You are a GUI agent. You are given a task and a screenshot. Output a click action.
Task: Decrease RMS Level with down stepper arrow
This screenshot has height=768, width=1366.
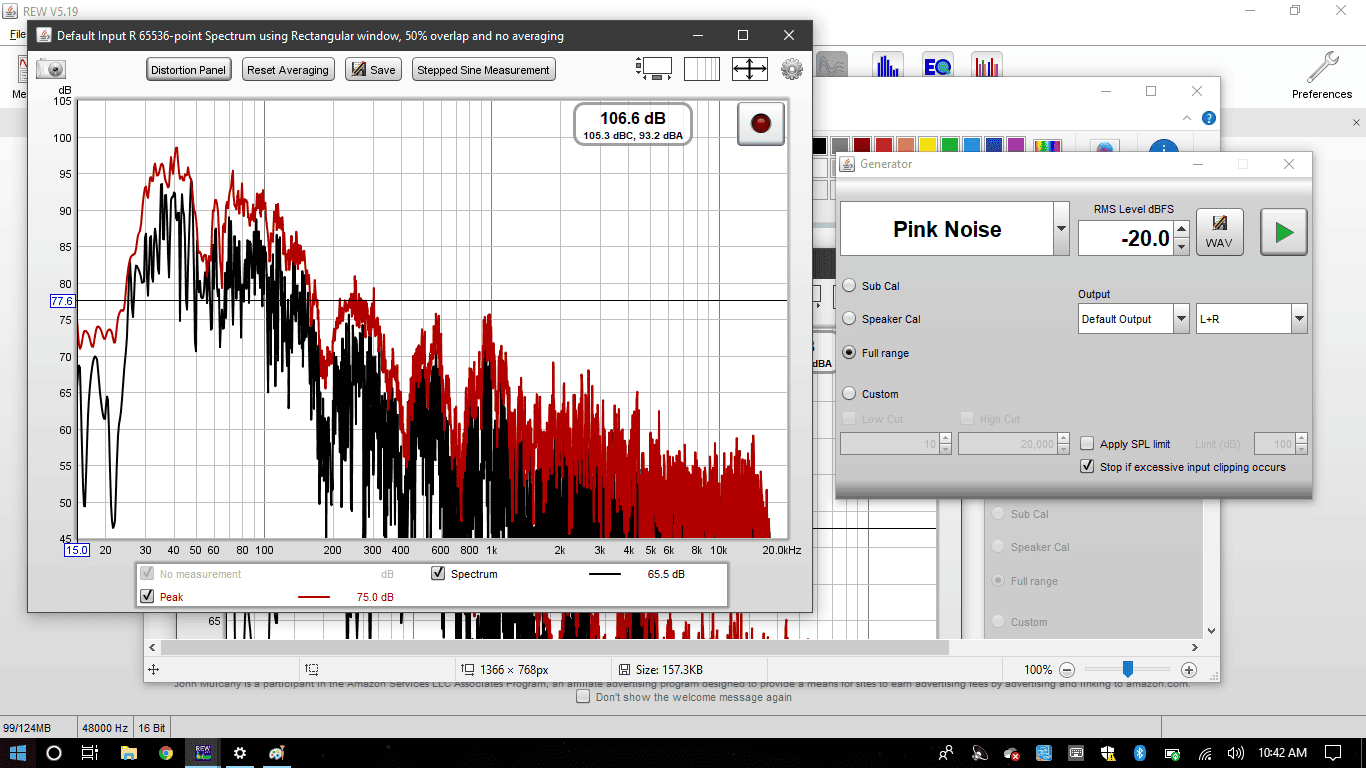[1181, 247]
